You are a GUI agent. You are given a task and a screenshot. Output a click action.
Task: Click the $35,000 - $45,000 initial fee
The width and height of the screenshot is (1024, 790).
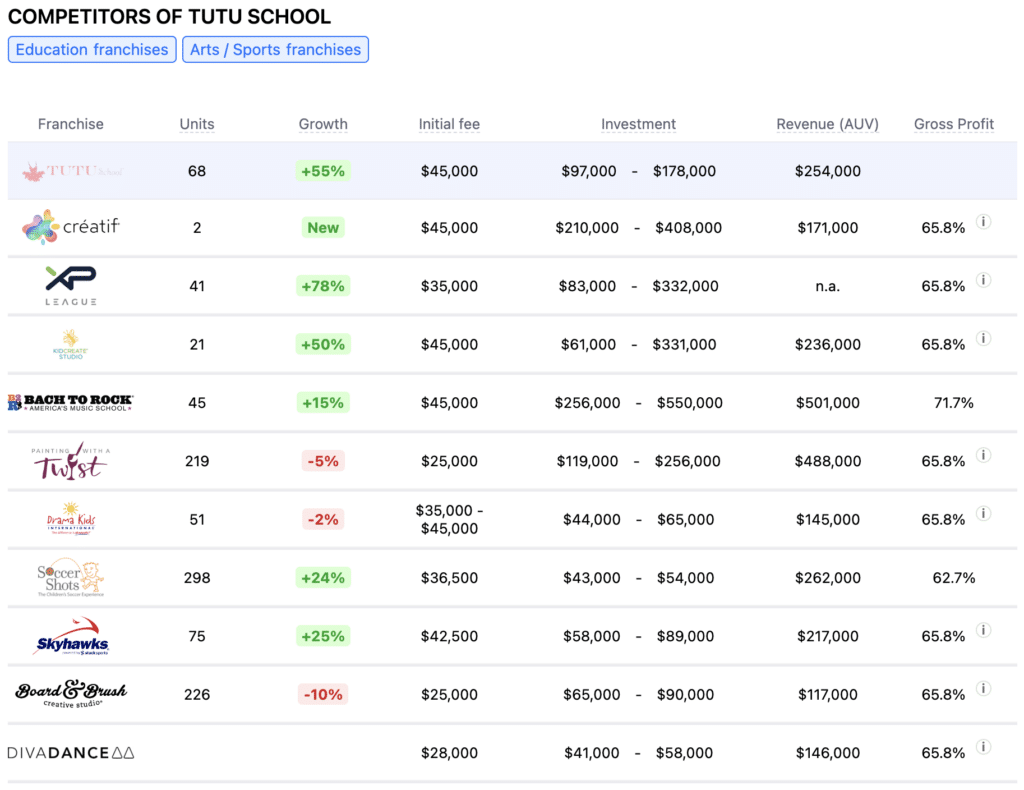(449, 520)
